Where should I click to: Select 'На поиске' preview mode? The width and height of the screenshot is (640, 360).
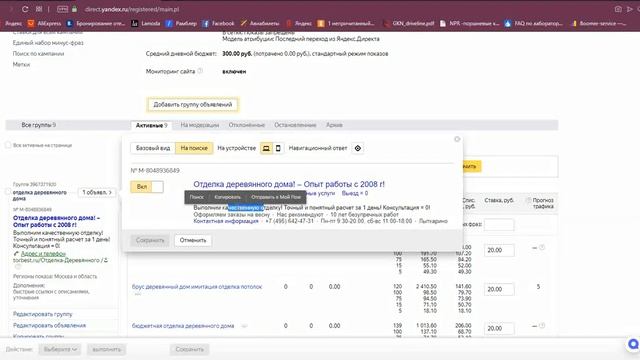[x=194, y=148]
